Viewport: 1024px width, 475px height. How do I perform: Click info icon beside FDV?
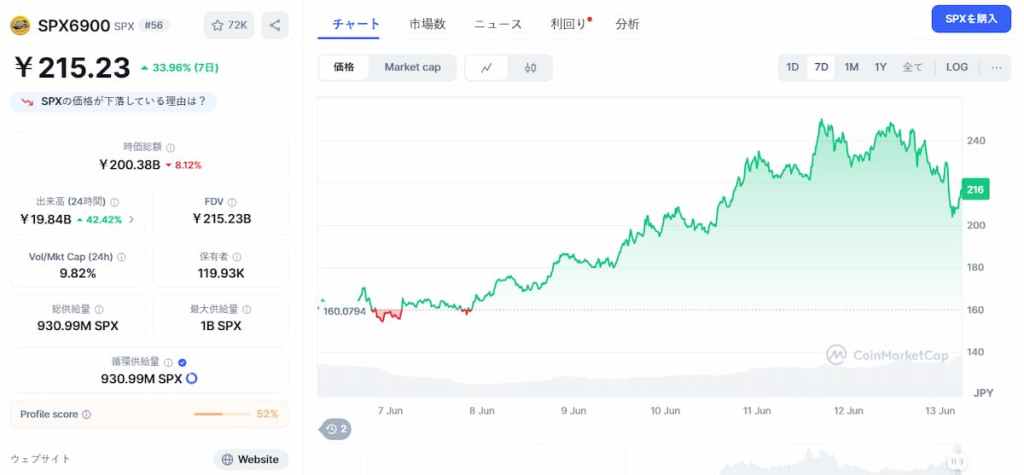[232, 202]
